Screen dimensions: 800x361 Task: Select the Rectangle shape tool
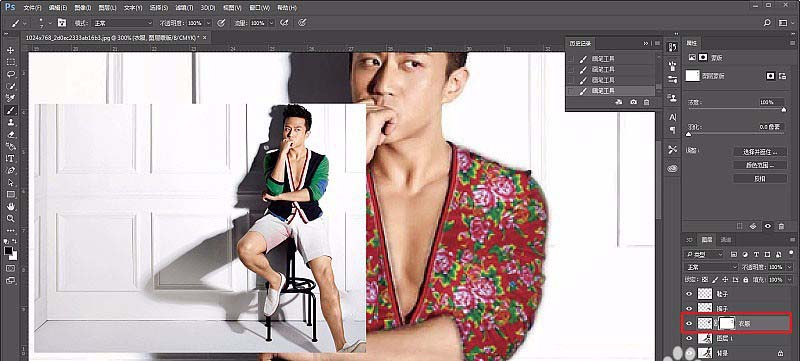11,194
